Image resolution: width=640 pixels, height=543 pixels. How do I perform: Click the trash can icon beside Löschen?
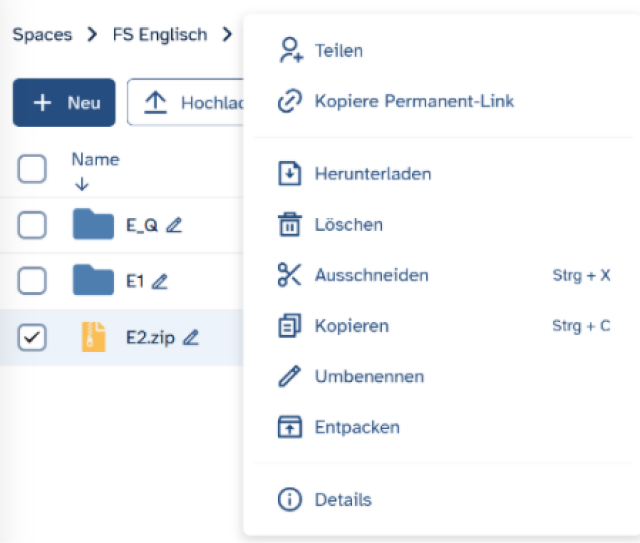coord(289,225)
